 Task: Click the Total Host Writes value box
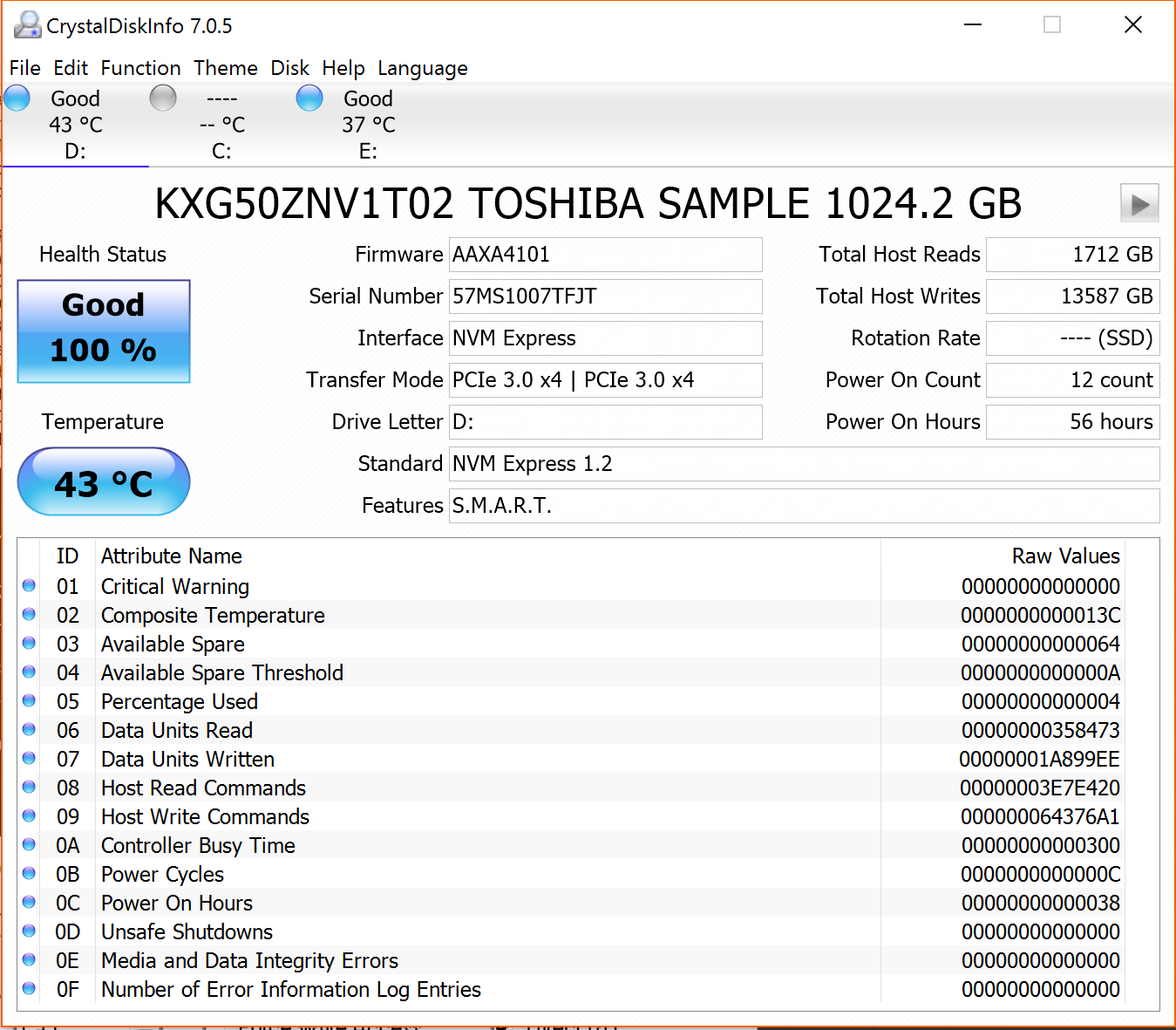[x=1072, y=297]
